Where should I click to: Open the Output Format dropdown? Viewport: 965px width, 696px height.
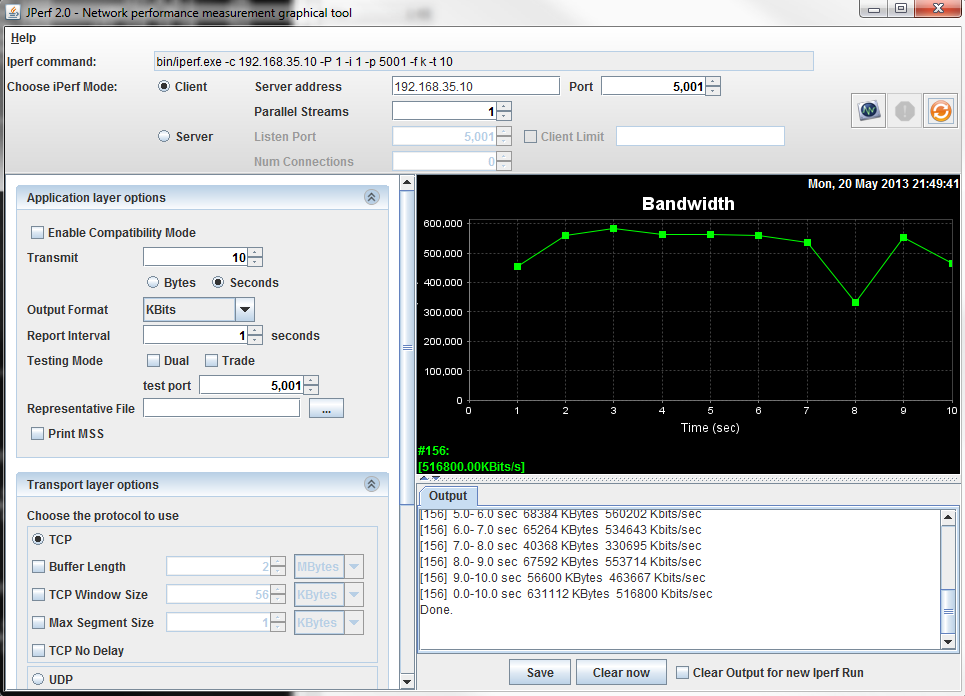[244, 310]
